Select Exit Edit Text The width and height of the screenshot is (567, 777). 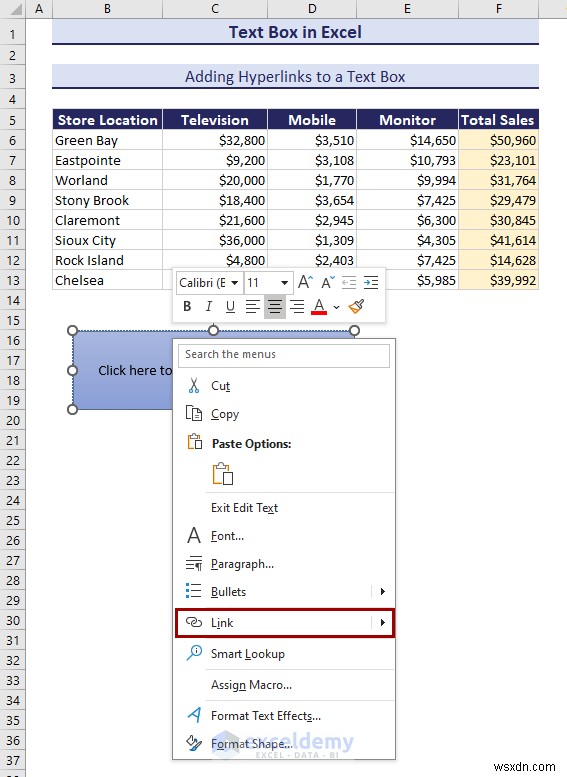point(284,508)
